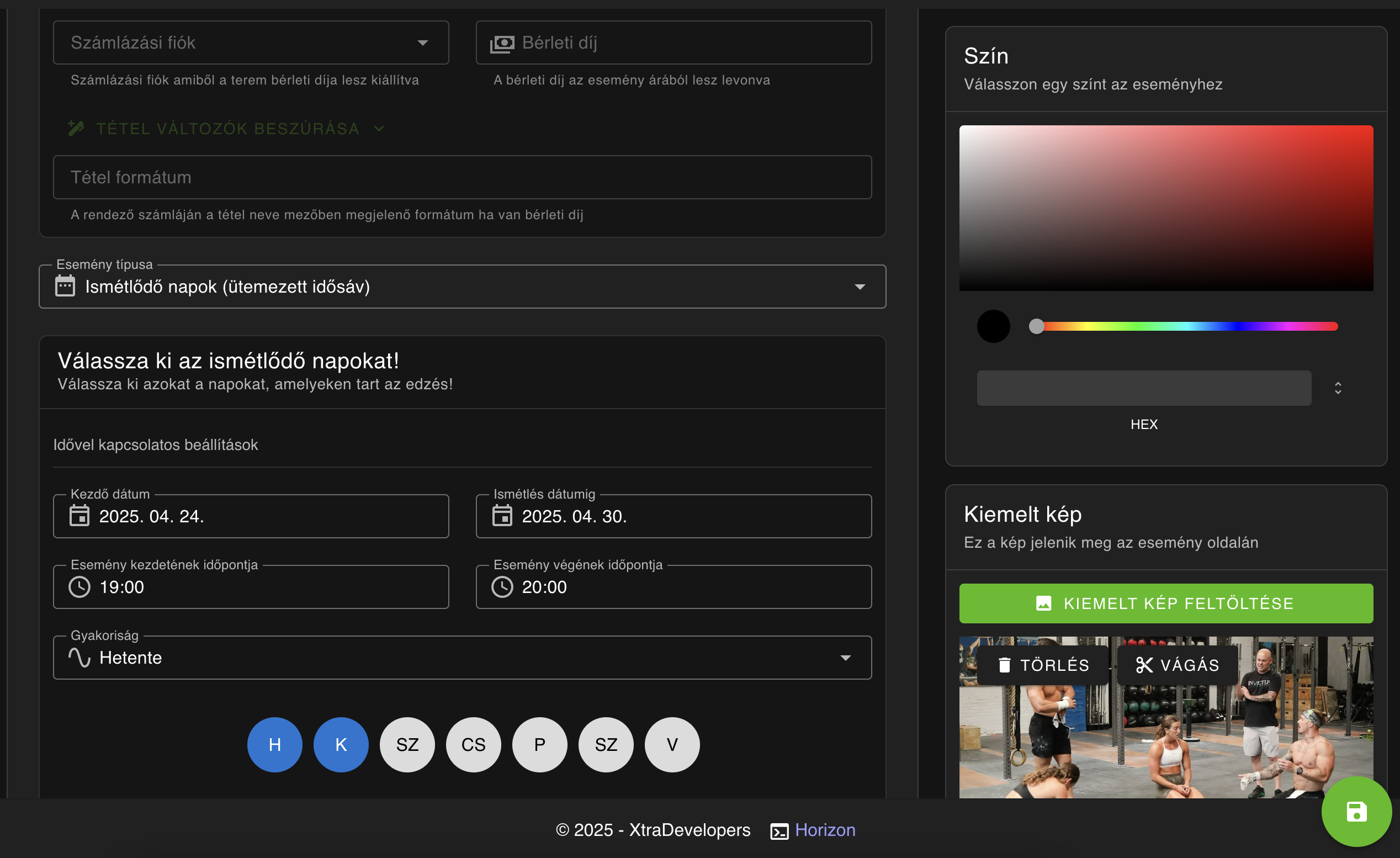Deselect the H (Monday) day toggle

pos(274,744)
